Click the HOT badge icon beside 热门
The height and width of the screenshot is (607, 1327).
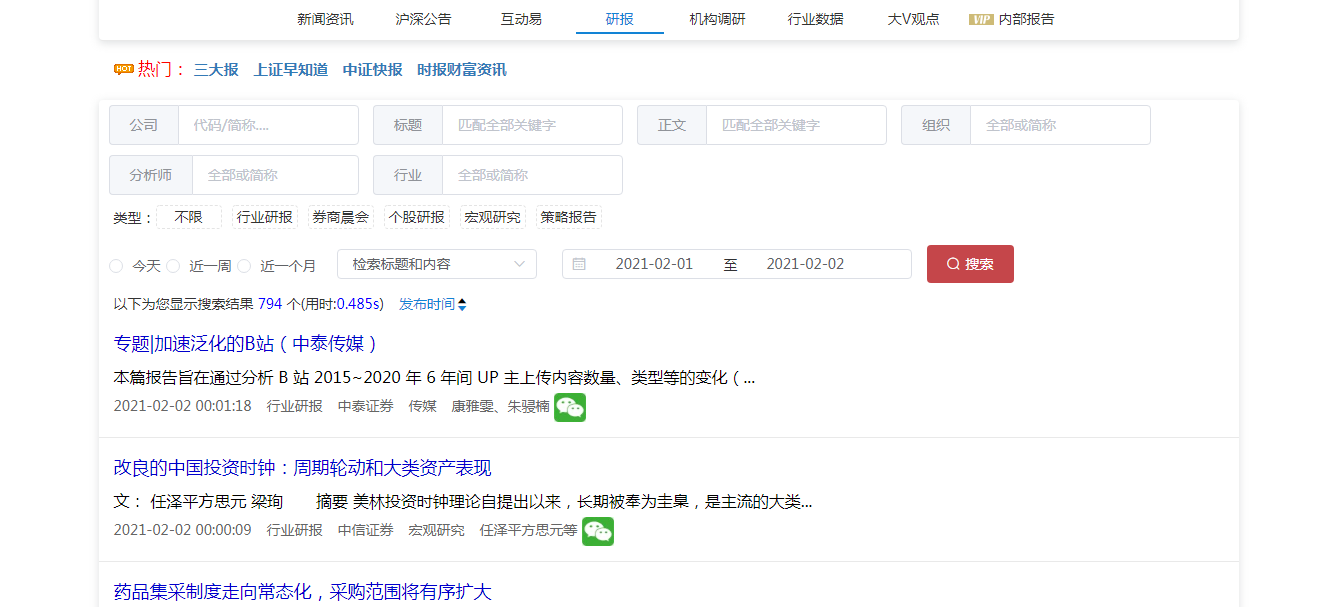click(124, 69)
